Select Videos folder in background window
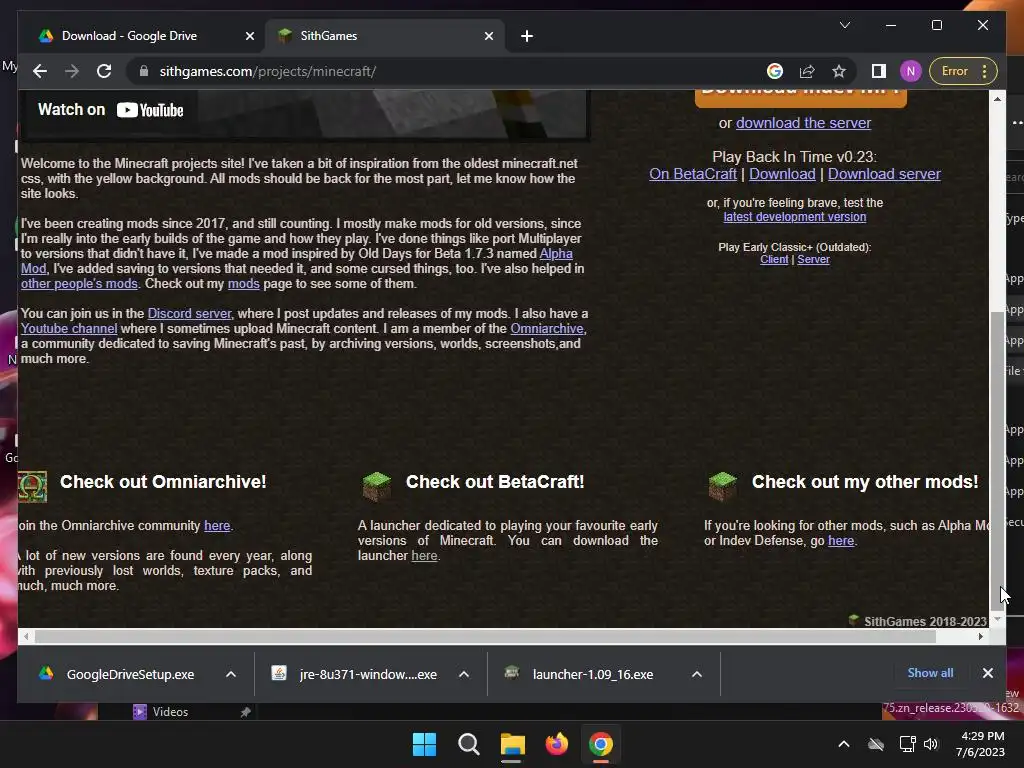 tap(170, 712)
